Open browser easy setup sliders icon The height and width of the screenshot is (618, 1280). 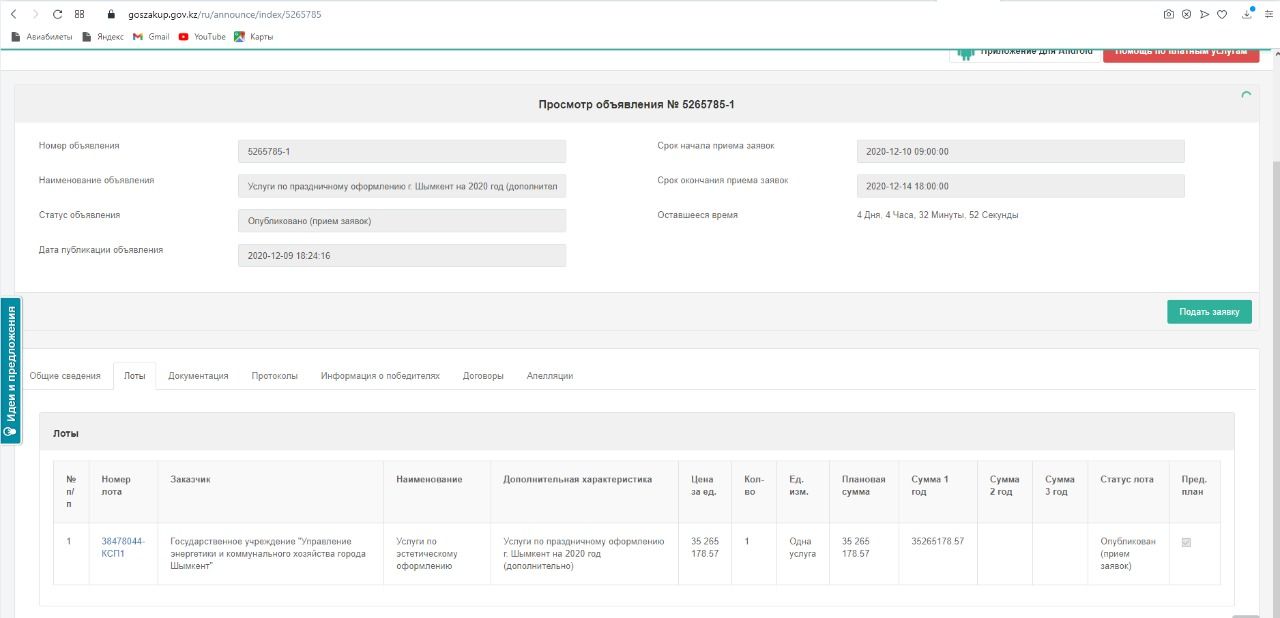(1268, 15)
